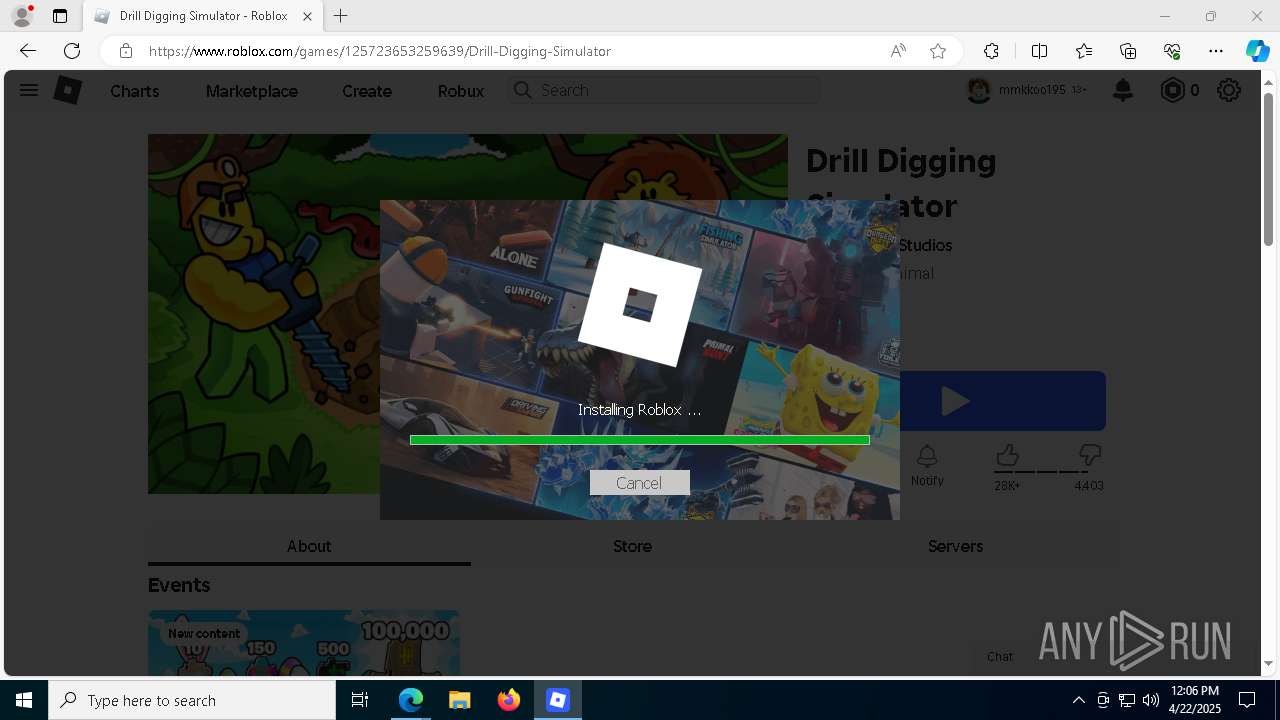Screen dimensions: 1280x720
Task: Open Robux balance icon
Action: [x=1172, y=90]
